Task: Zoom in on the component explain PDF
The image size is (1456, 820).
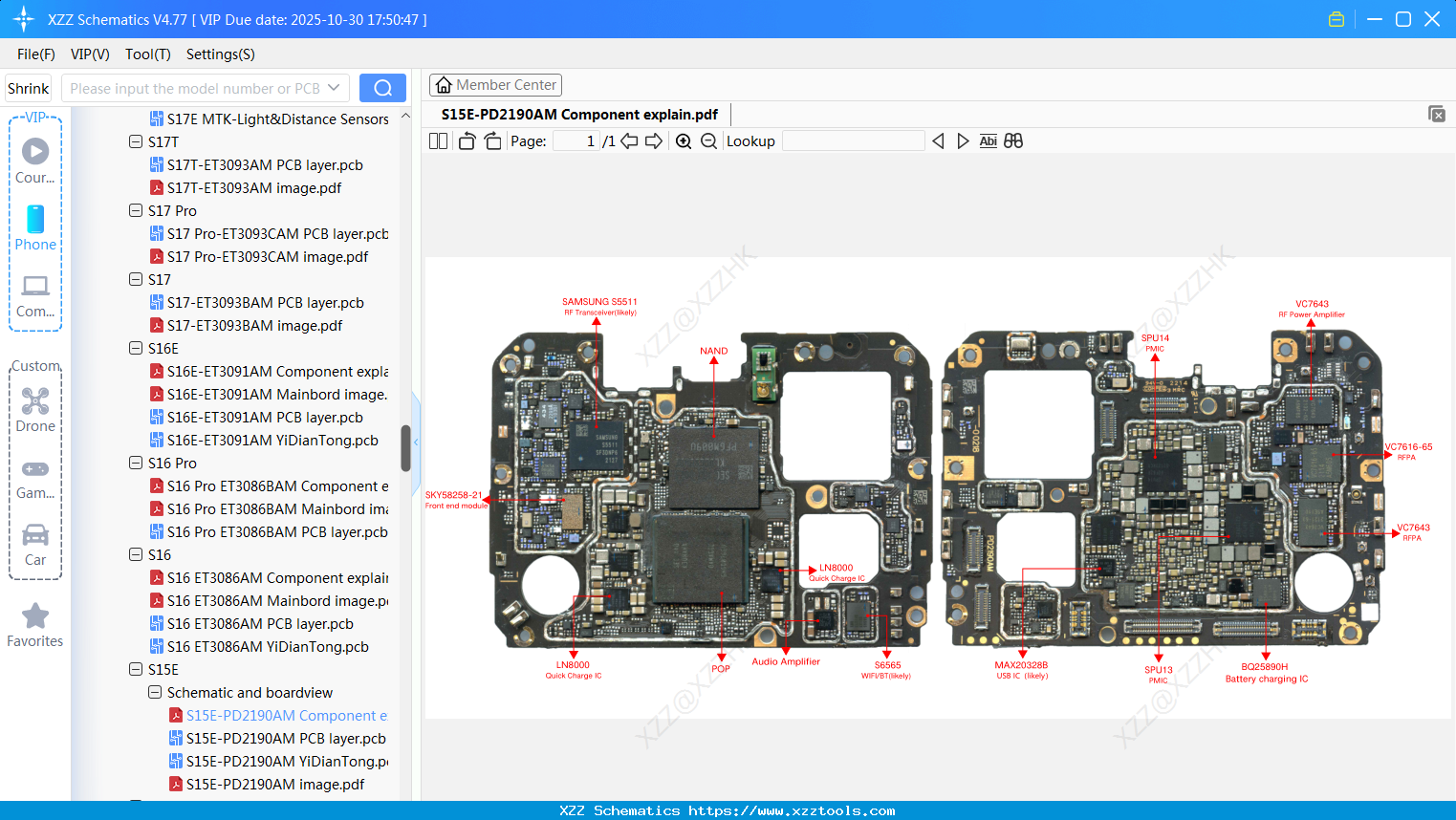Action: click(x=684, y=140)
